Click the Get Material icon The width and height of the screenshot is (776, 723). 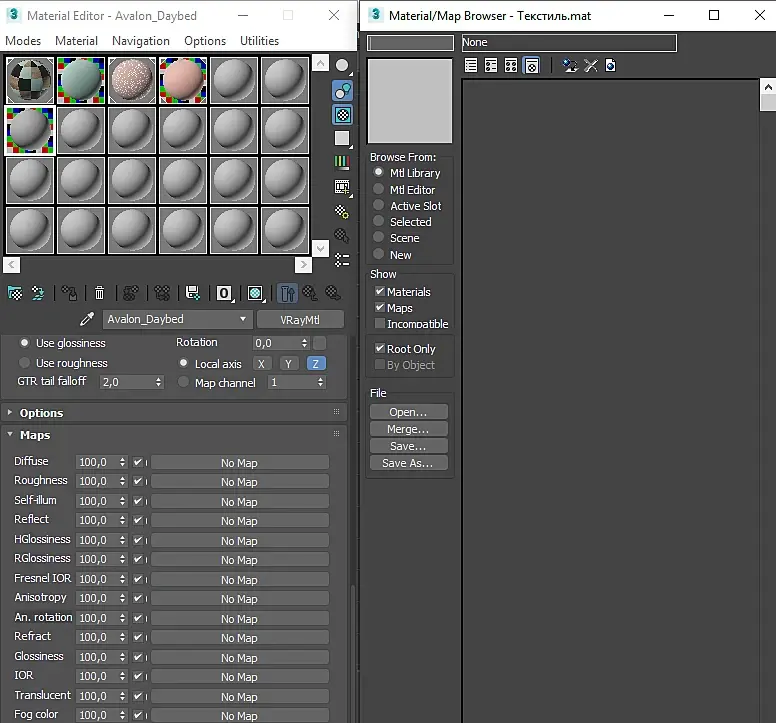coord(15,293)
